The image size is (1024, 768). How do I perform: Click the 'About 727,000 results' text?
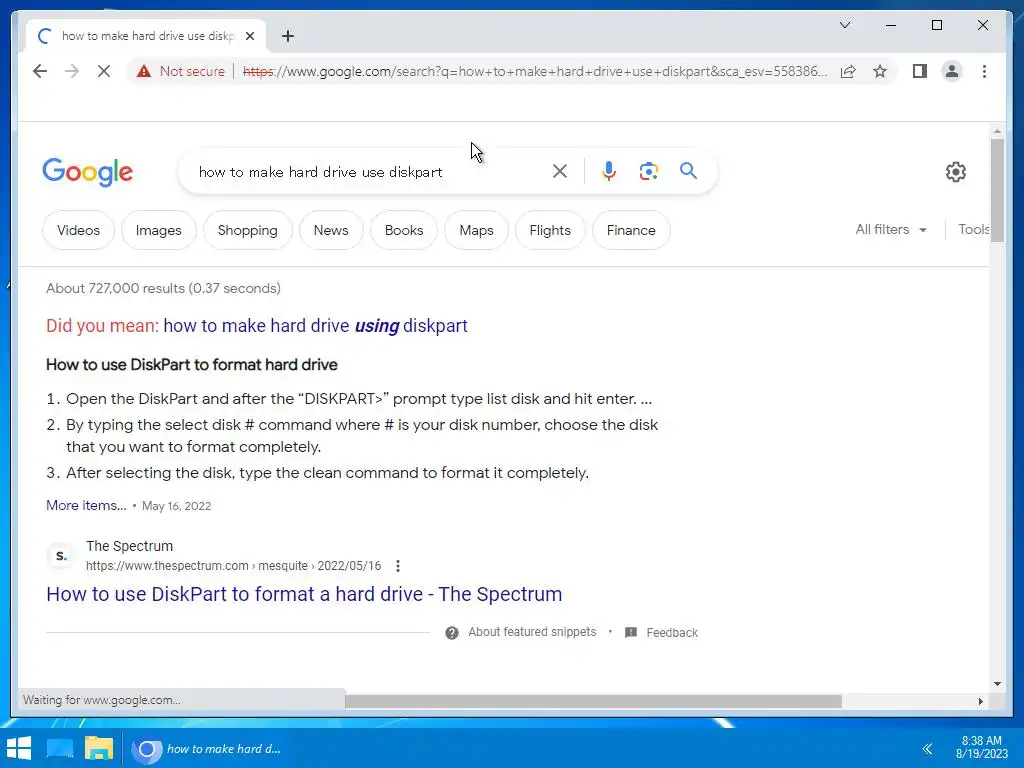pos(163,288)
